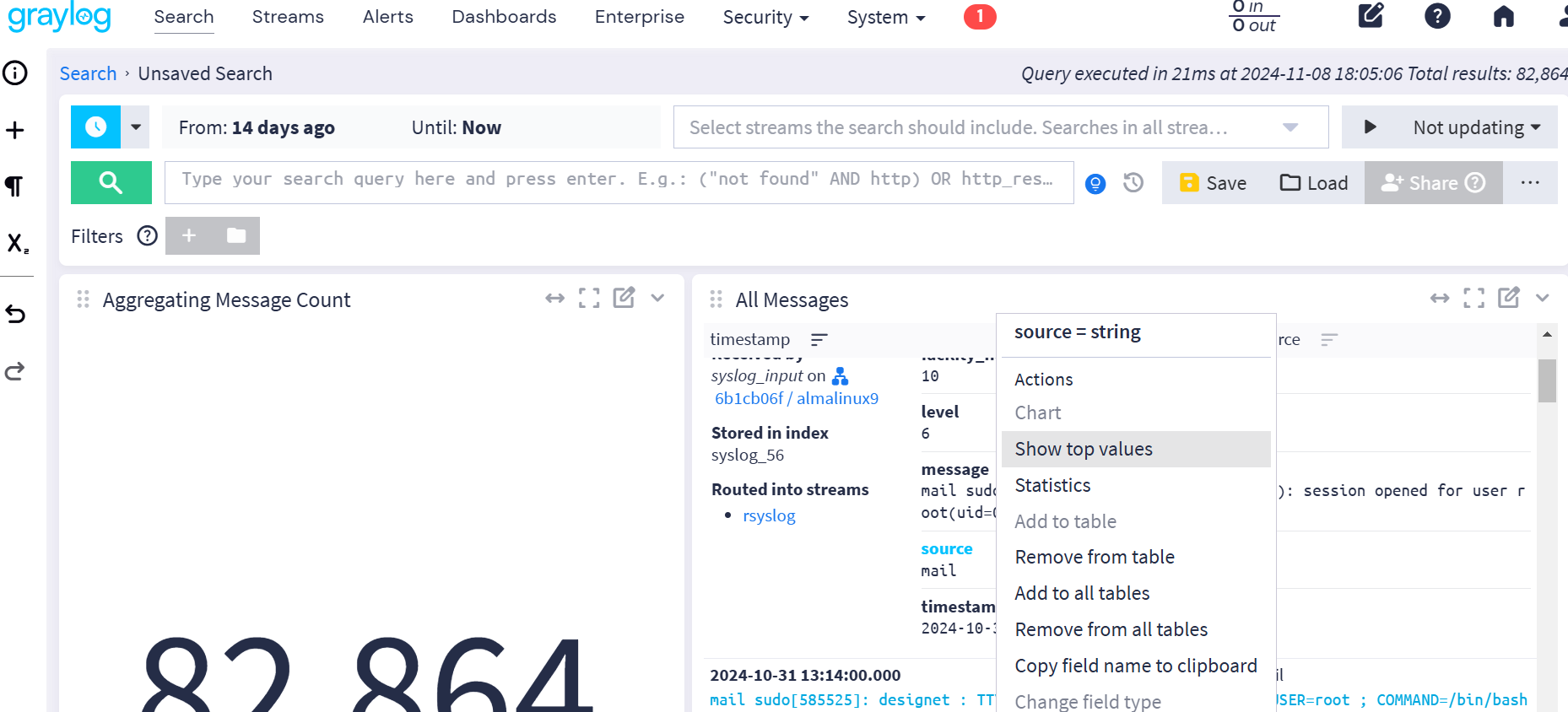Go to the Dashboards tab
The height and width of the screenshot is (712, 1568).
click(x=504, y=17)
